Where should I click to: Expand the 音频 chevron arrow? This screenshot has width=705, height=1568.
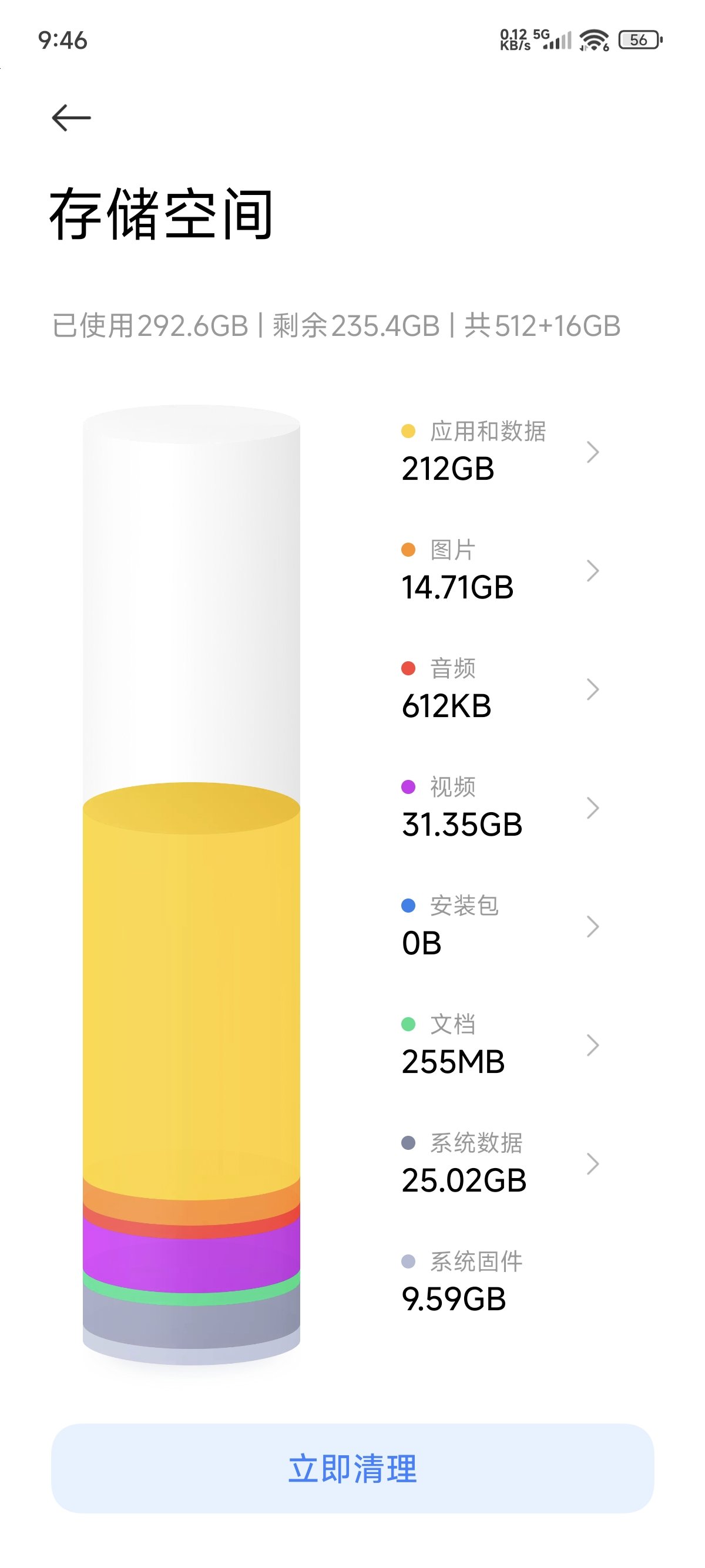[592, 689]
